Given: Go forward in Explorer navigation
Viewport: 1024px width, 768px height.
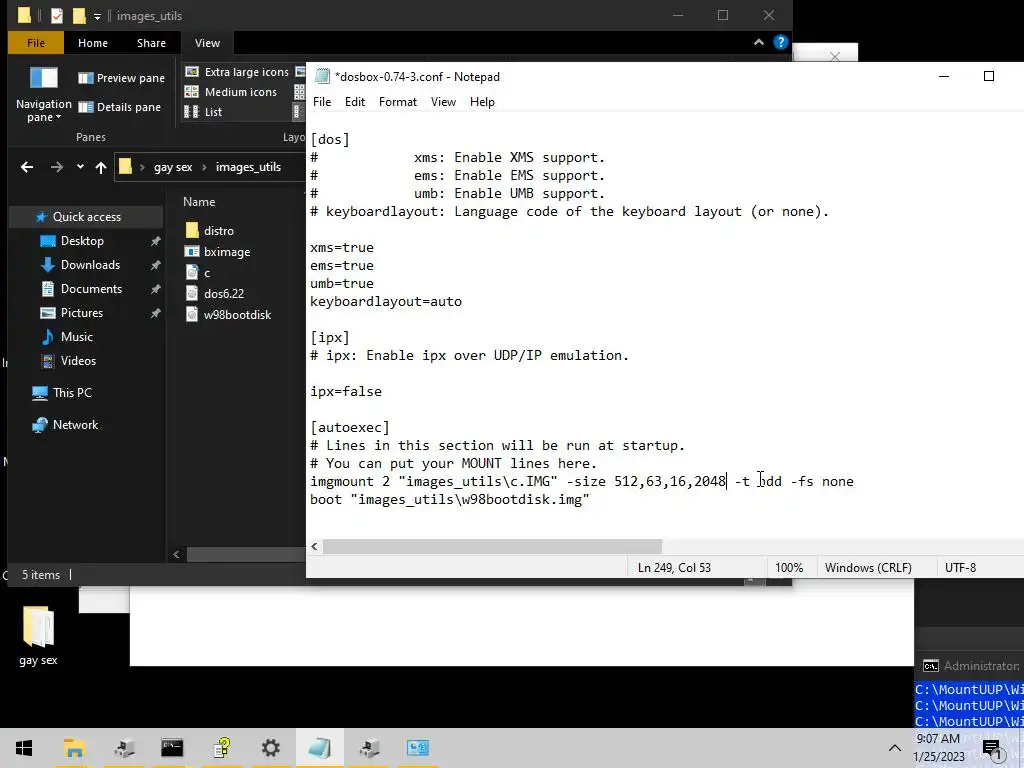Looking at the screenshot, I should pyautogui.click(x=57, y=167).
